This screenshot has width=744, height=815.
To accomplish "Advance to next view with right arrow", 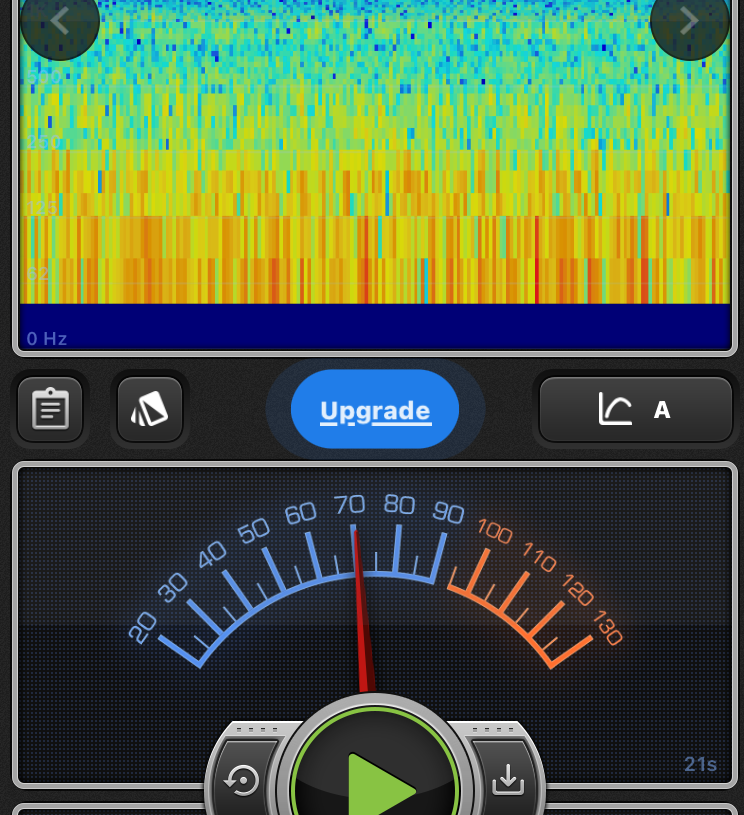I will point(689,21).
